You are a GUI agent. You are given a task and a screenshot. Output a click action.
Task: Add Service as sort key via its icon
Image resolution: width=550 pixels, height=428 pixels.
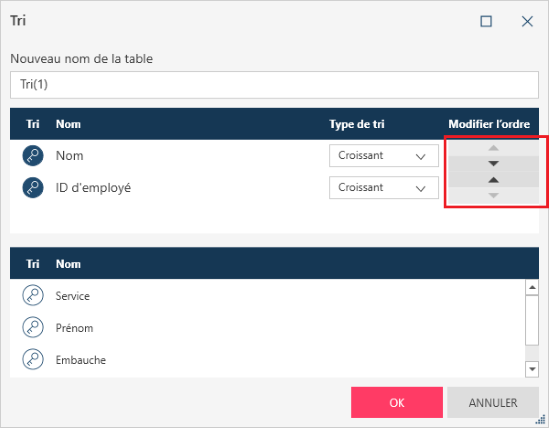click(x=33, y=295)
